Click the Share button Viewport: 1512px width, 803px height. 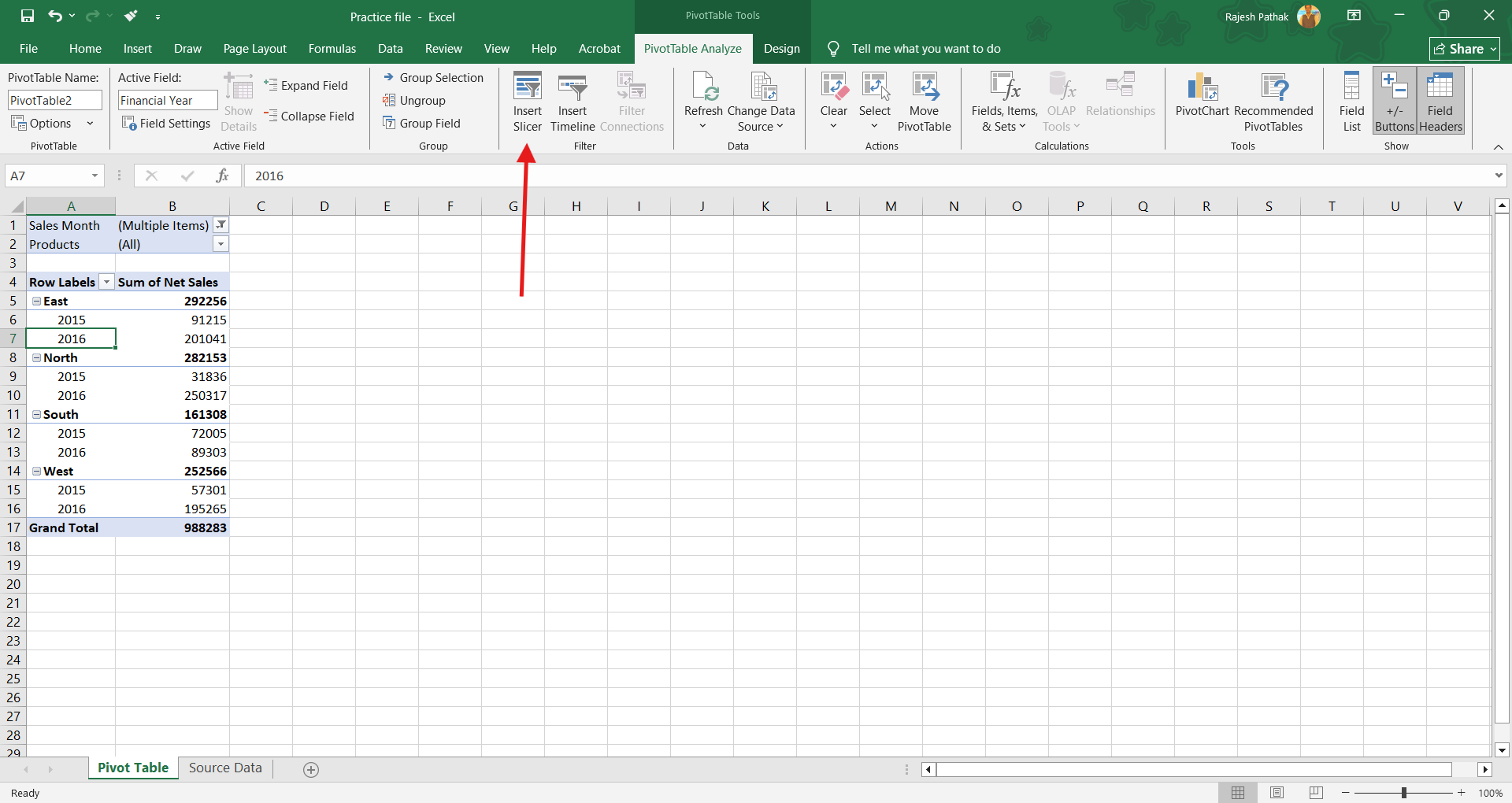[1464, 49]
